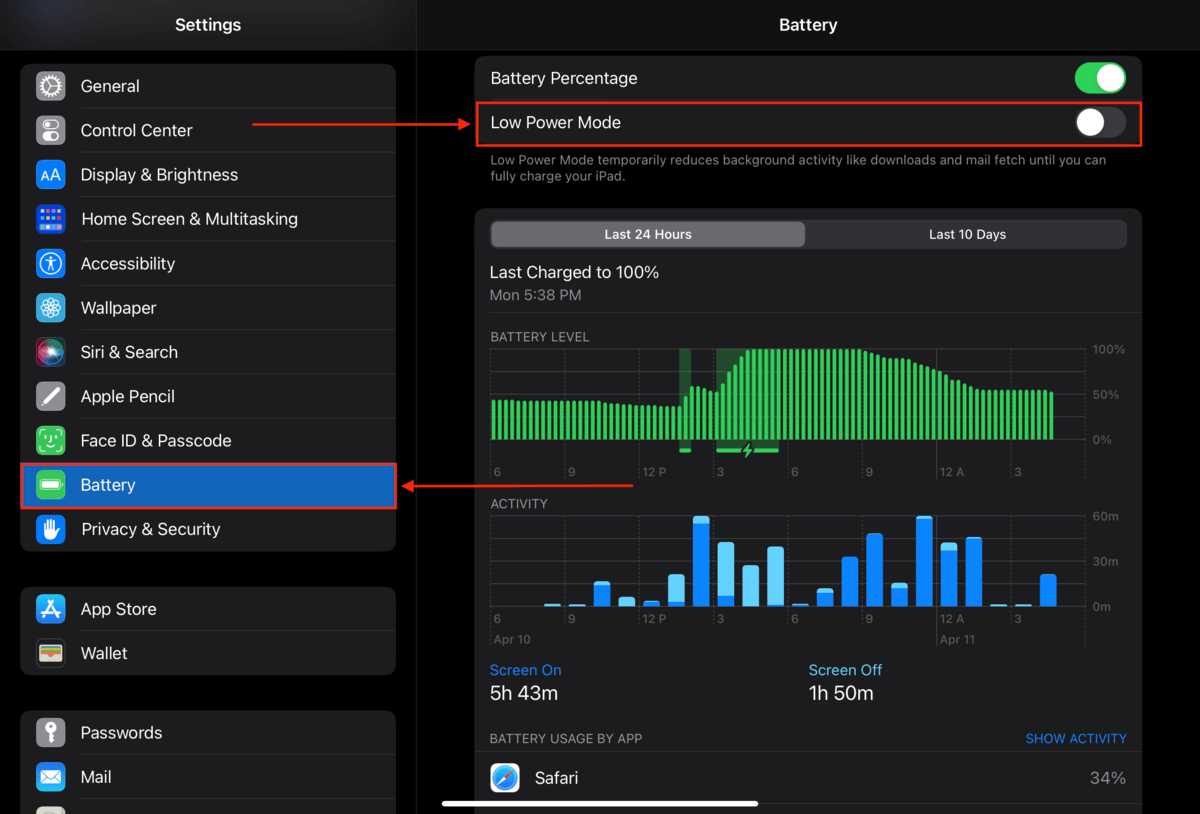Open Mail settings via its envelope icon
The width and height of the screenshot is (1200, 814).
(x=50, y=777)
